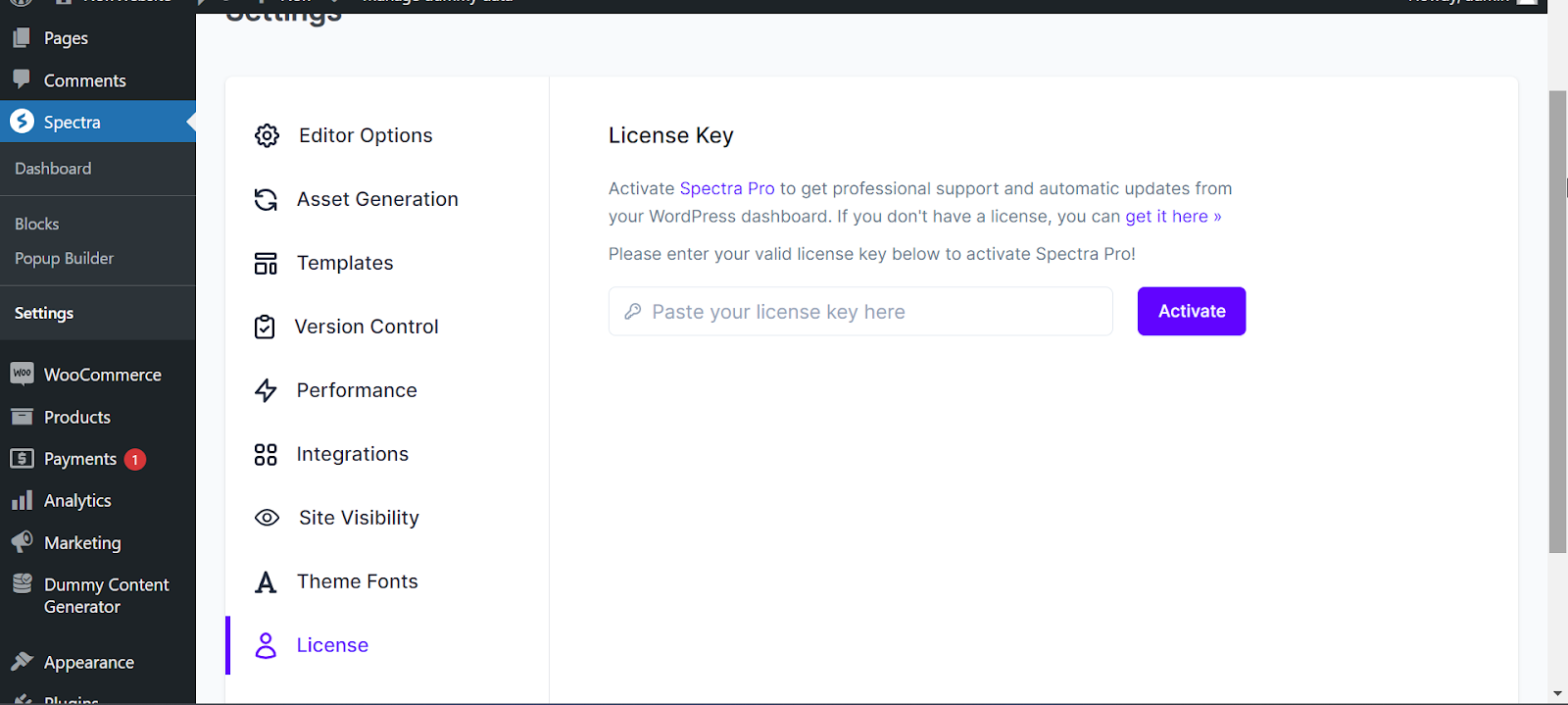The image size is (1568, 705).
Task: Click the Performance lightning bolt icon
Action: (266, 390)
